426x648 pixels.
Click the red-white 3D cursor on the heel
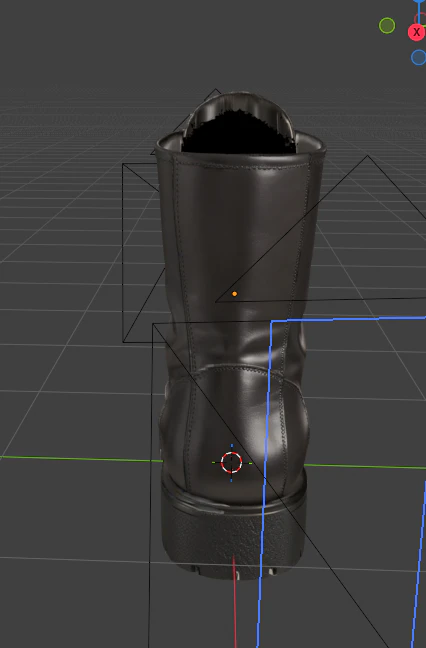tap(231, 462)
